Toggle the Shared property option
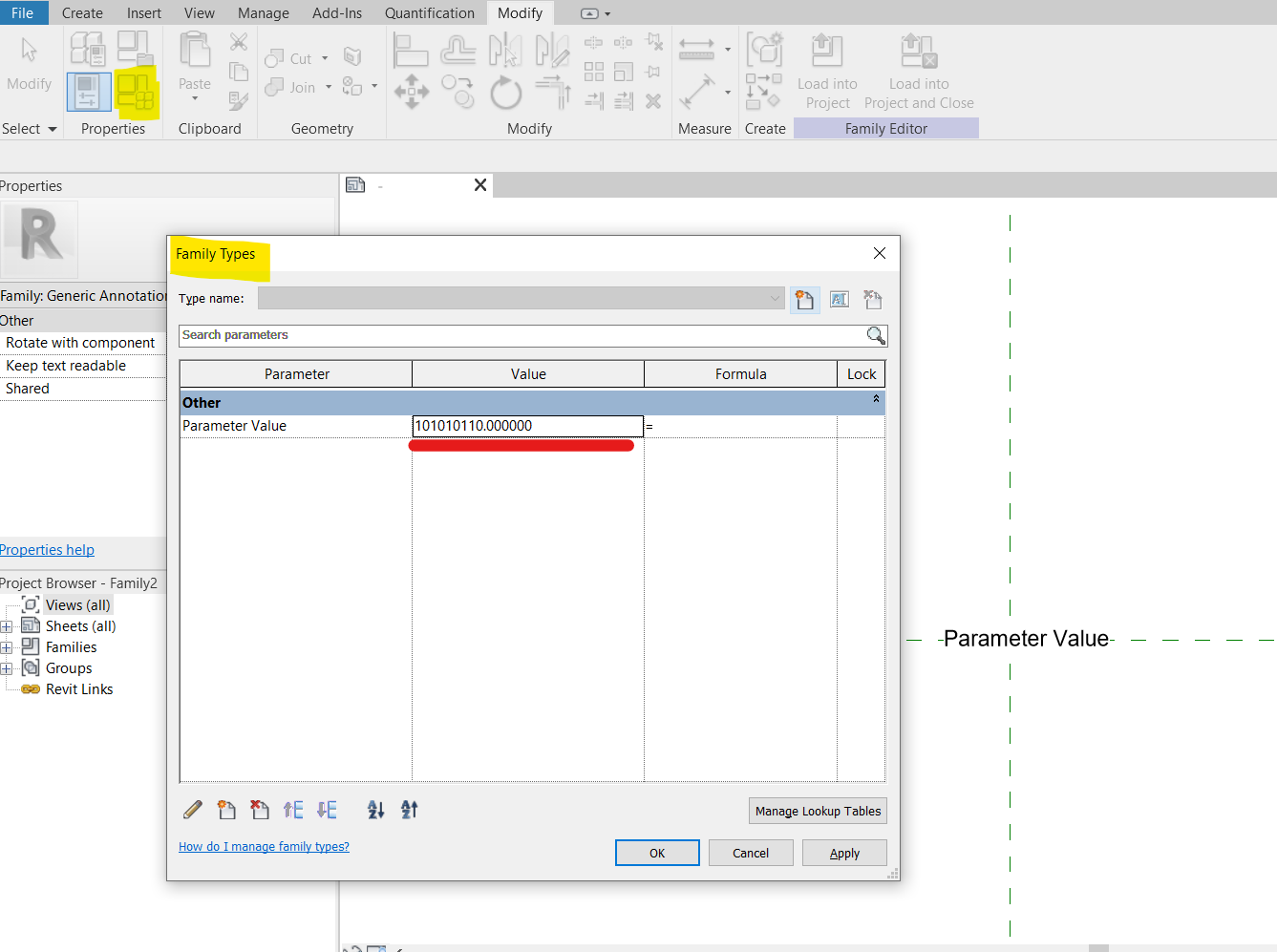This screenshot has width=1277, height=952. (27, 388)
